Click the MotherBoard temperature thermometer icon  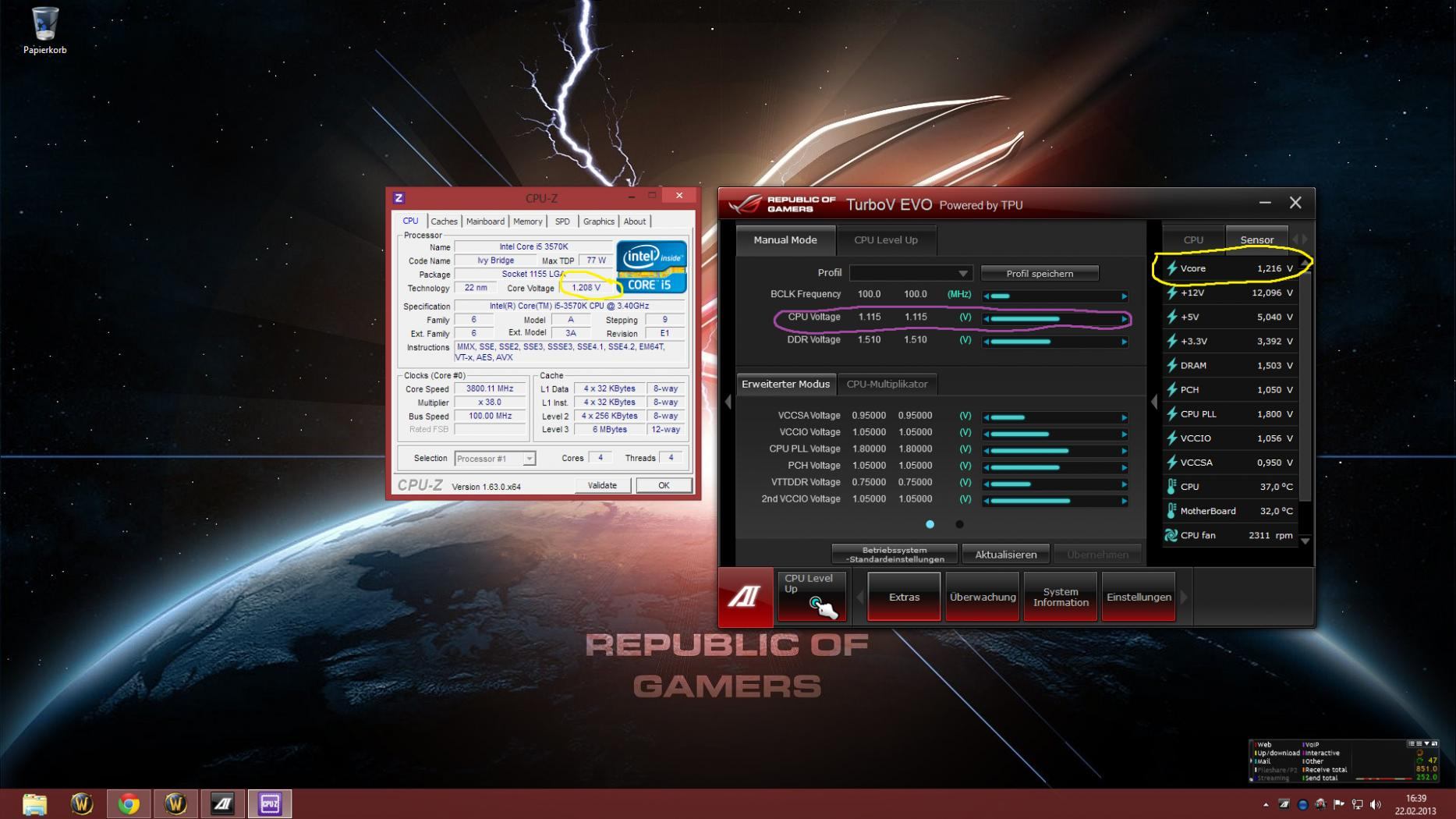[x=1171, y=511]
